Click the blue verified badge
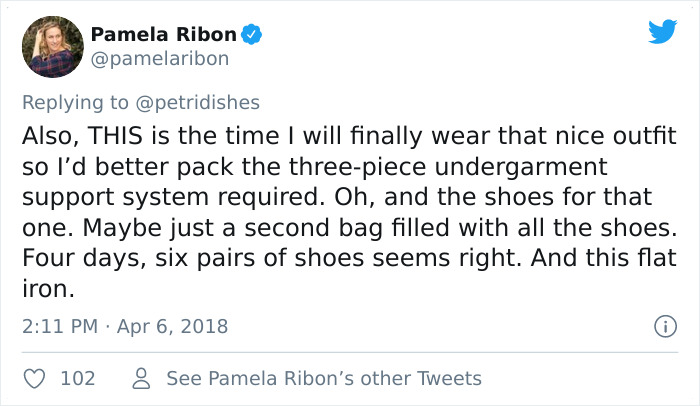The height and width of the screenshot is (406, 700). (254, 35)
